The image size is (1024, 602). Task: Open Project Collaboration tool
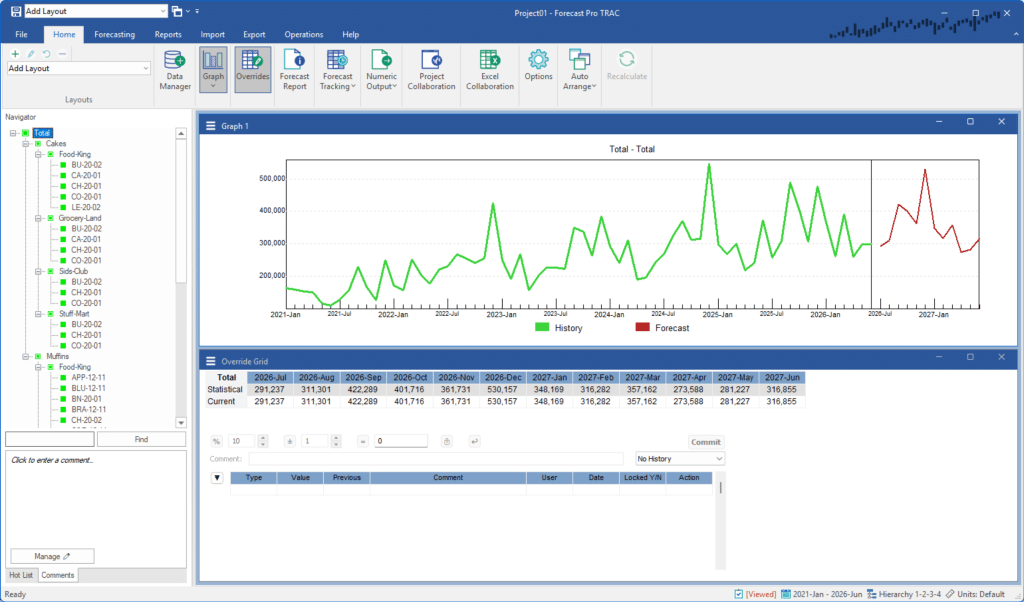[x=431, y=69]
